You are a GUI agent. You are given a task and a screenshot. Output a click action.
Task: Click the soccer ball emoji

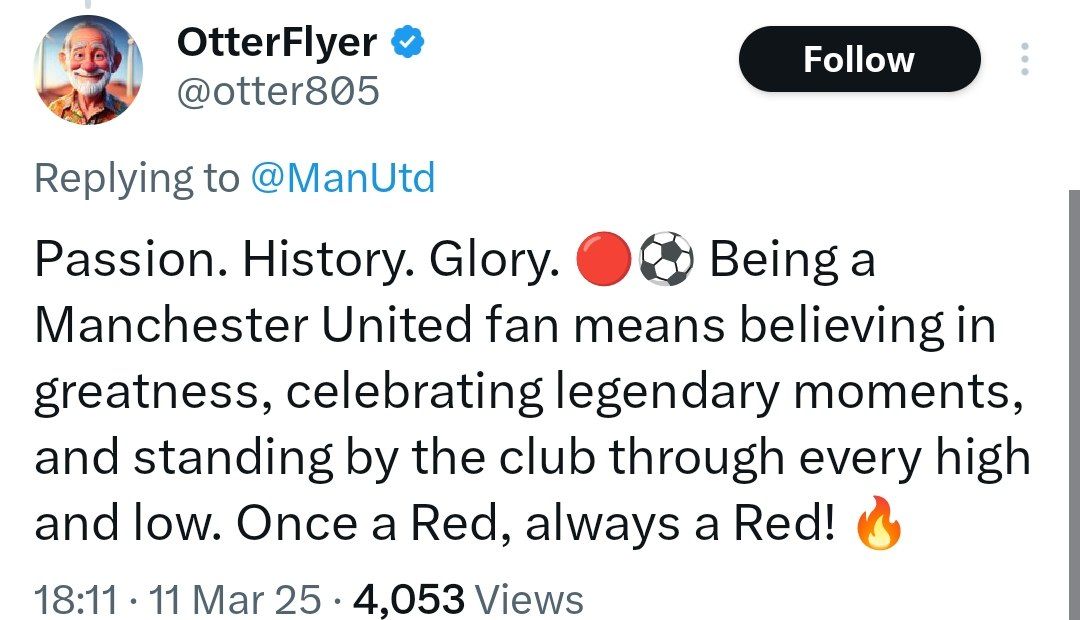tap(667, 259)
